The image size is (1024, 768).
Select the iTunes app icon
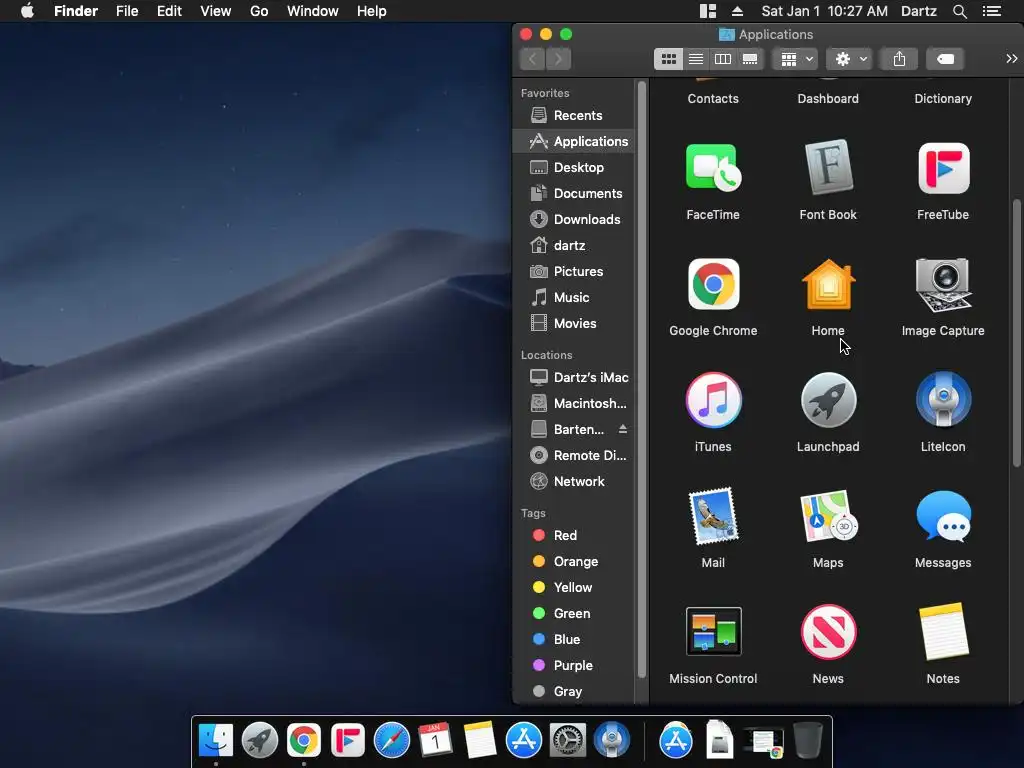click(x=713, y=400)
